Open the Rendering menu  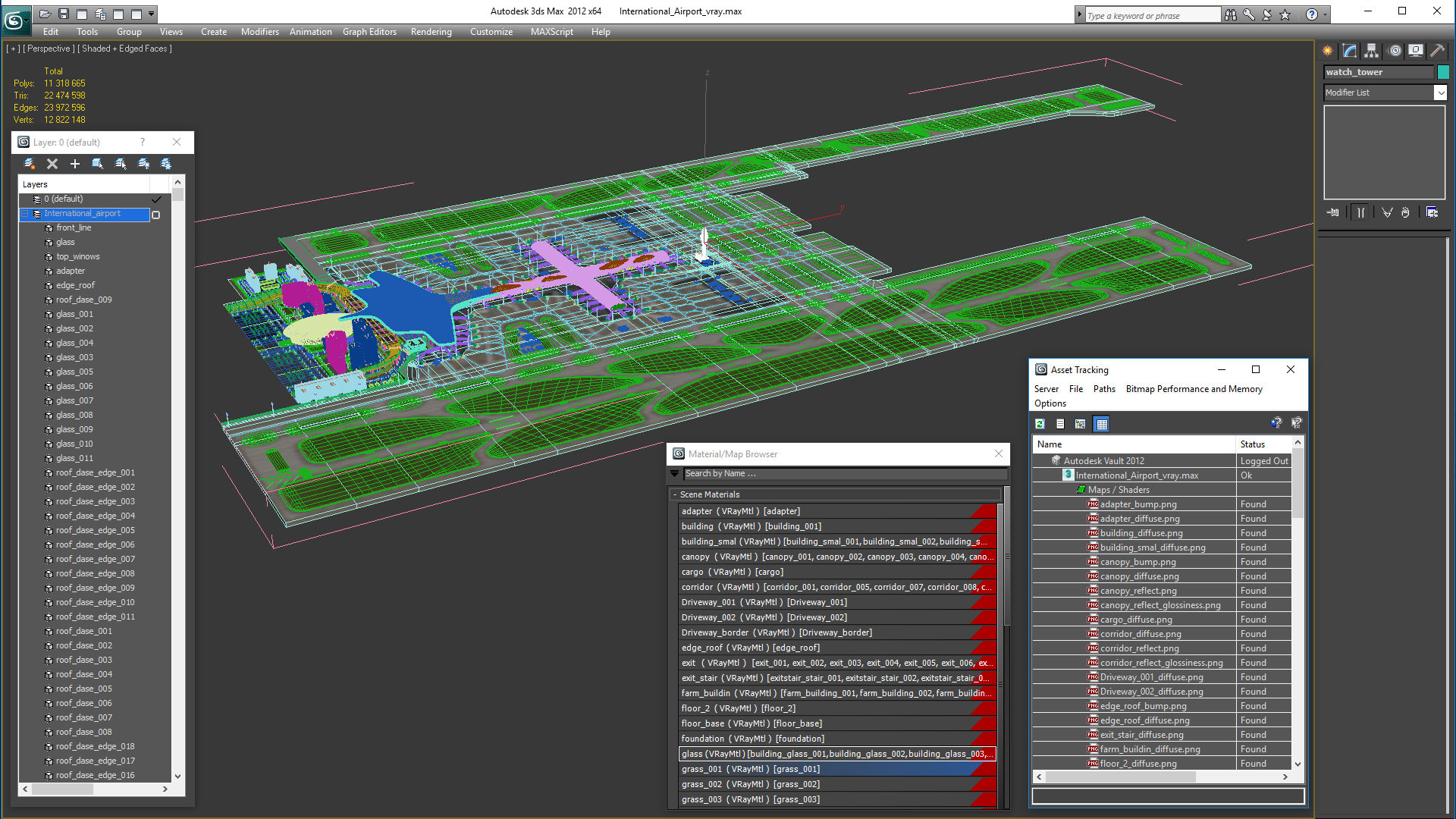[x=431, y=32]
